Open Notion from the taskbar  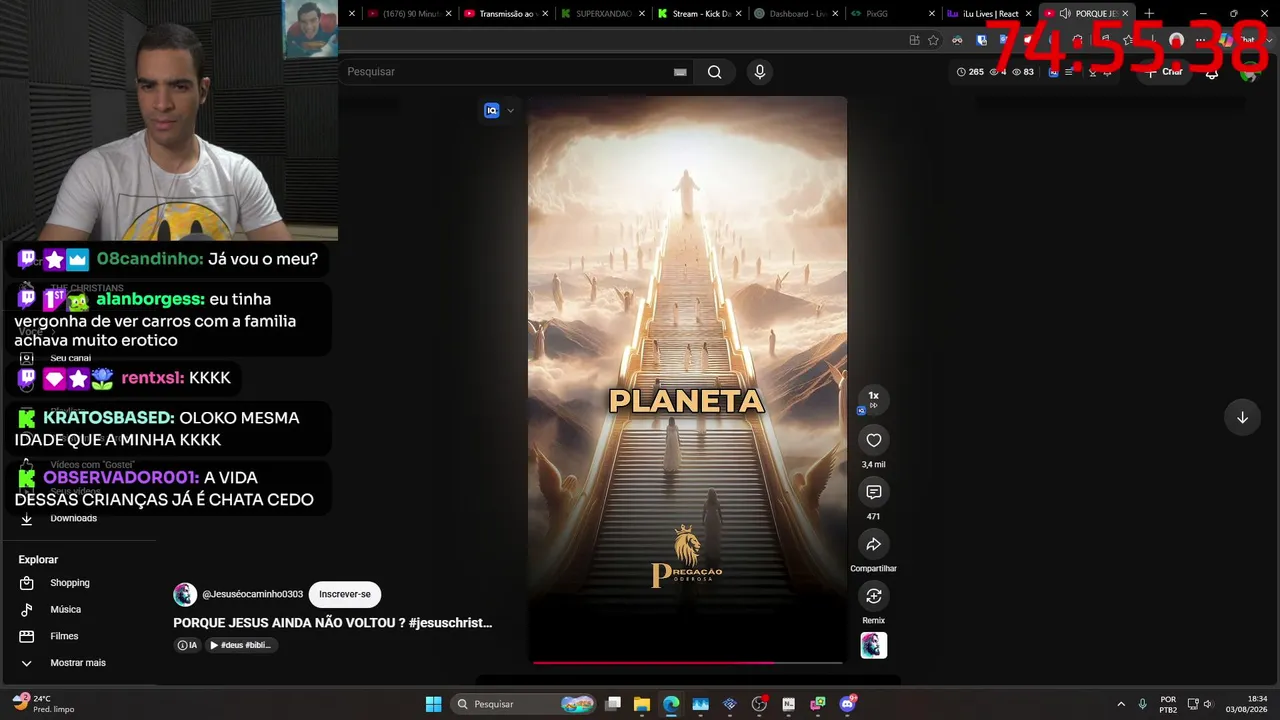[789, 704]
